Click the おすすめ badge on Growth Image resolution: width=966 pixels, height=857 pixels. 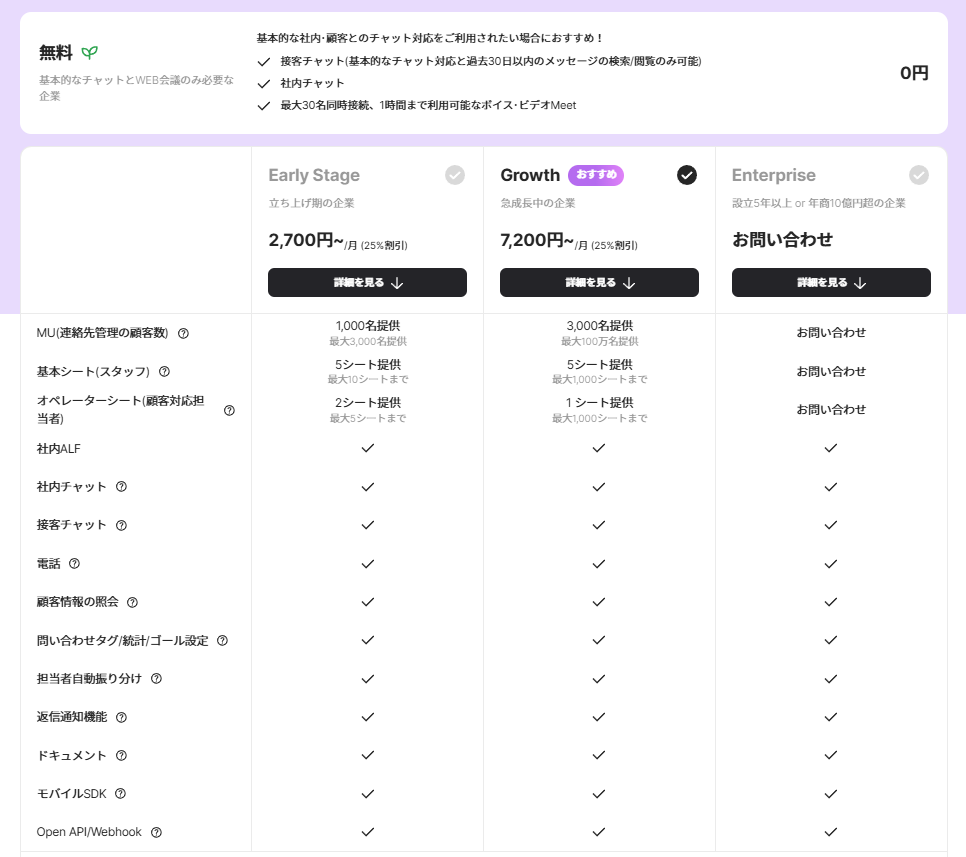click(596, 175)
